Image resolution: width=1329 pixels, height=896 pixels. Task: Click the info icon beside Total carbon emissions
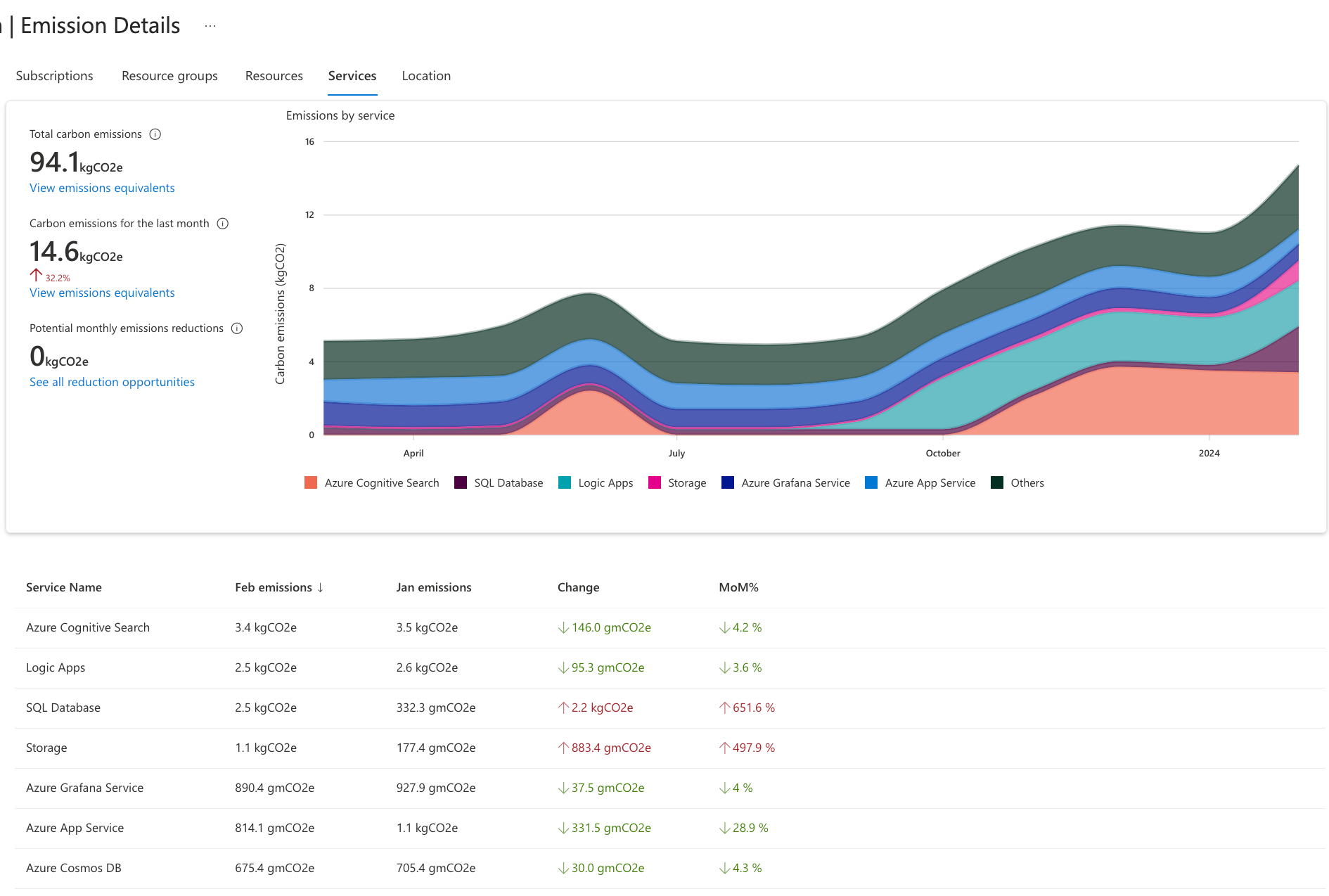[x=155, y=134]
